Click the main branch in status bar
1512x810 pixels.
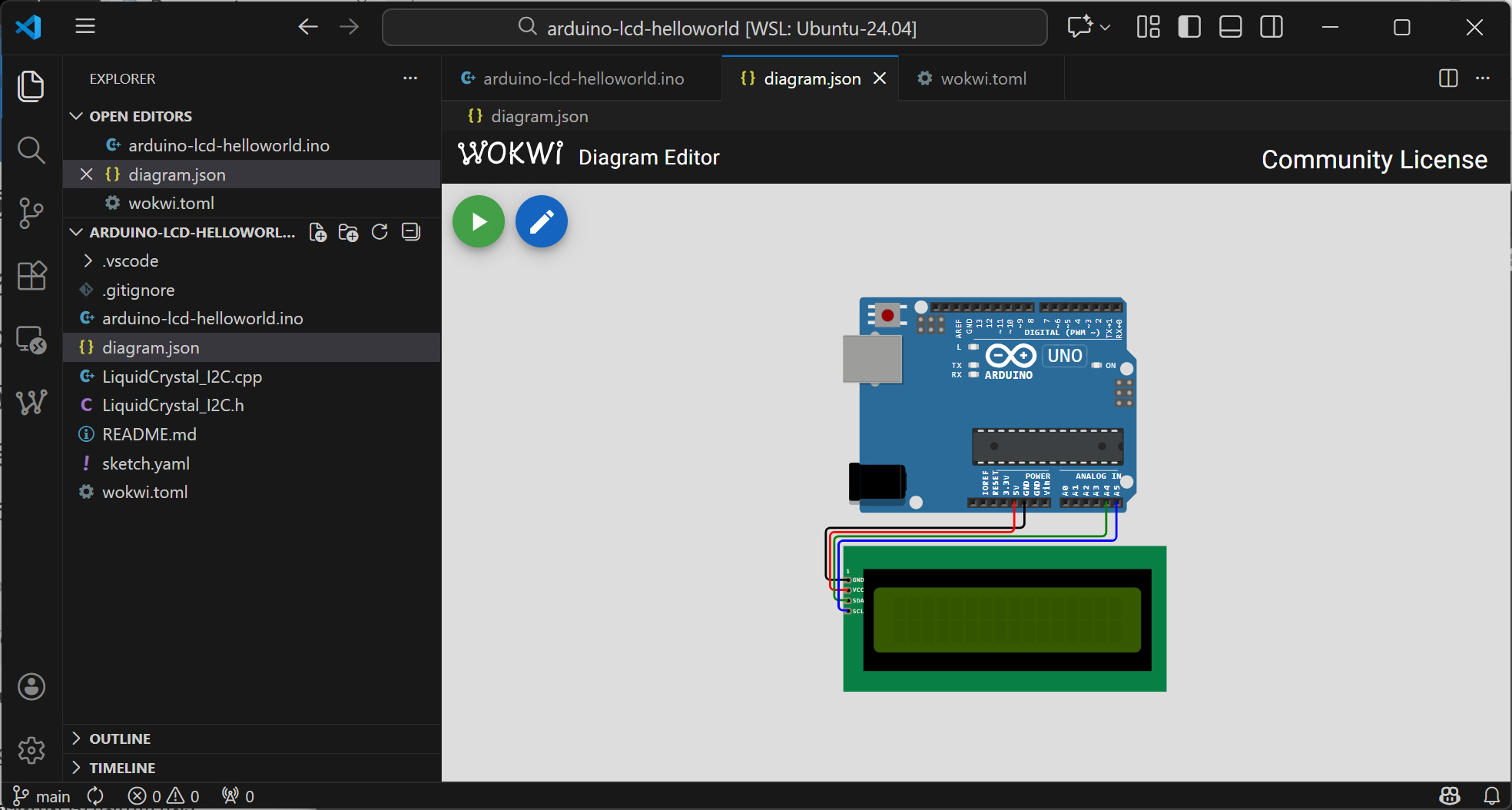point(43,796)
